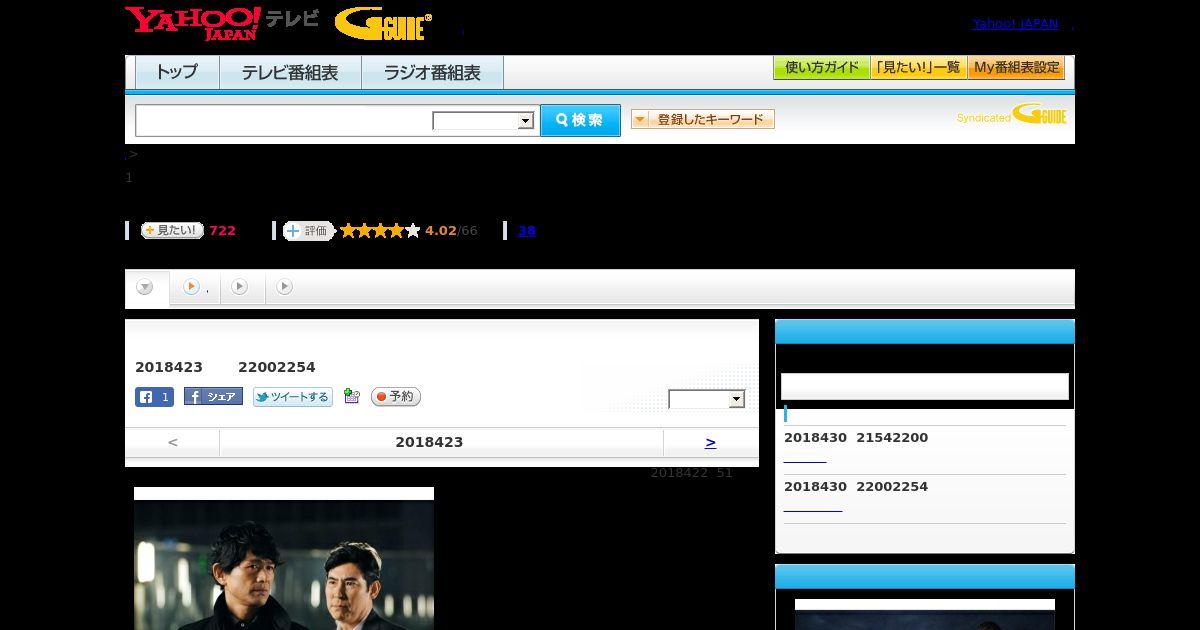Open the Yahoo! JAPAN テレビ logo

click(222, 23)
